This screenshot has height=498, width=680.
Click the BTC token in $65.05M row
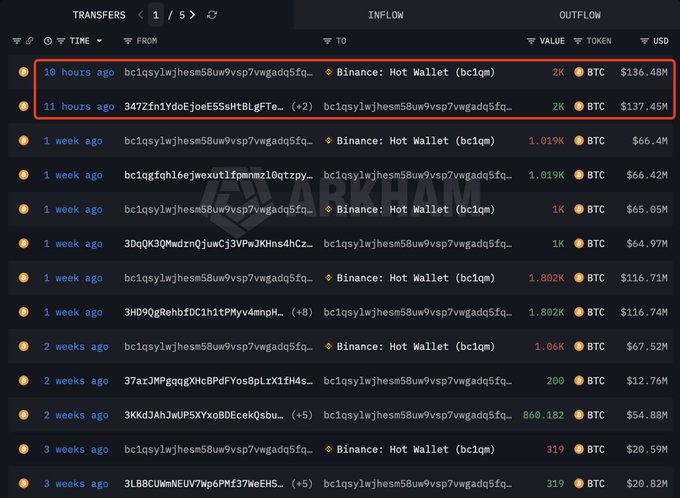click(589, 209)
